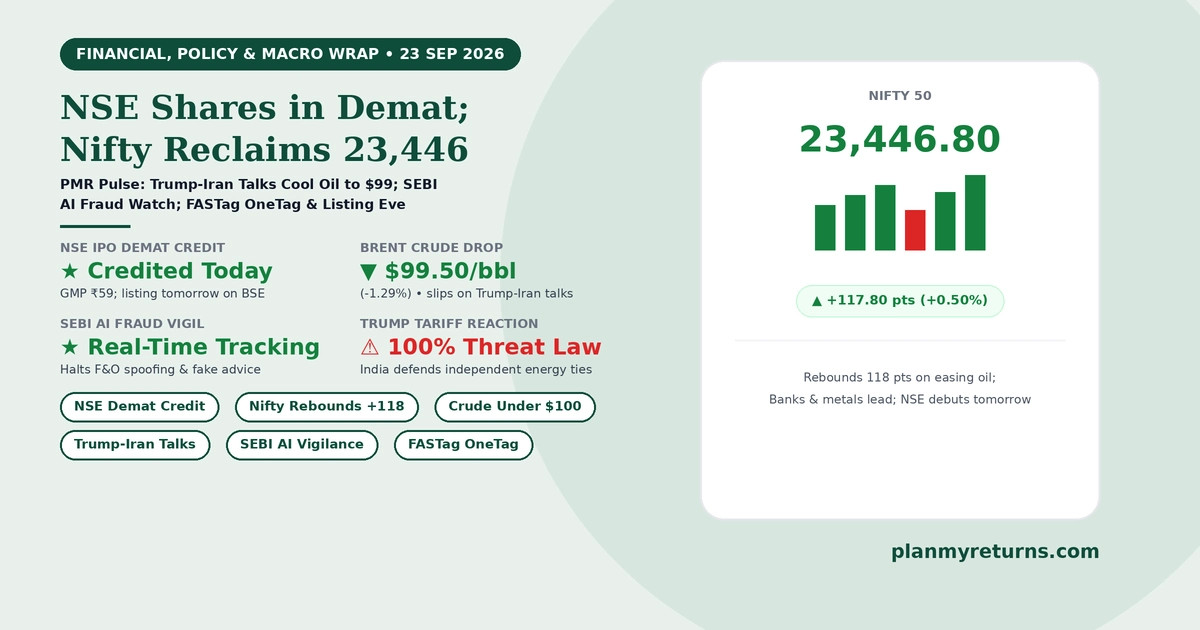Click the Financial, Policy & Macro Wrap banner
1200x630 pixels.
[x=290, y=54]
